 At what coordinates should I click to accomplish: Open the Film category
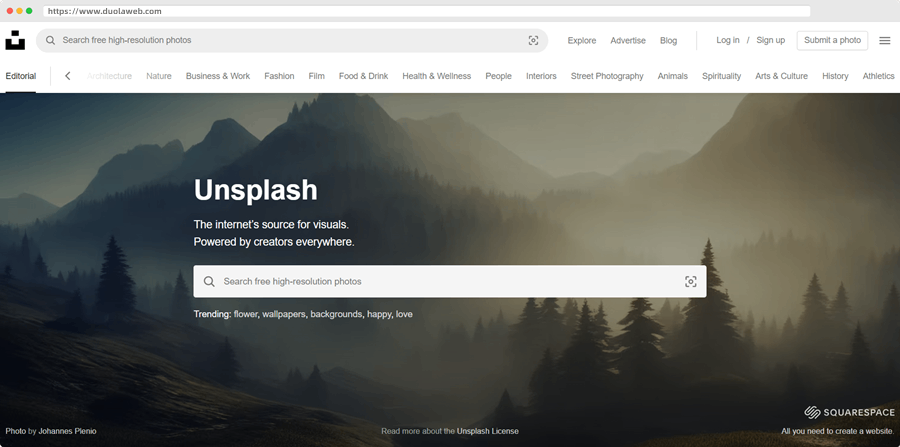point(316,76)
